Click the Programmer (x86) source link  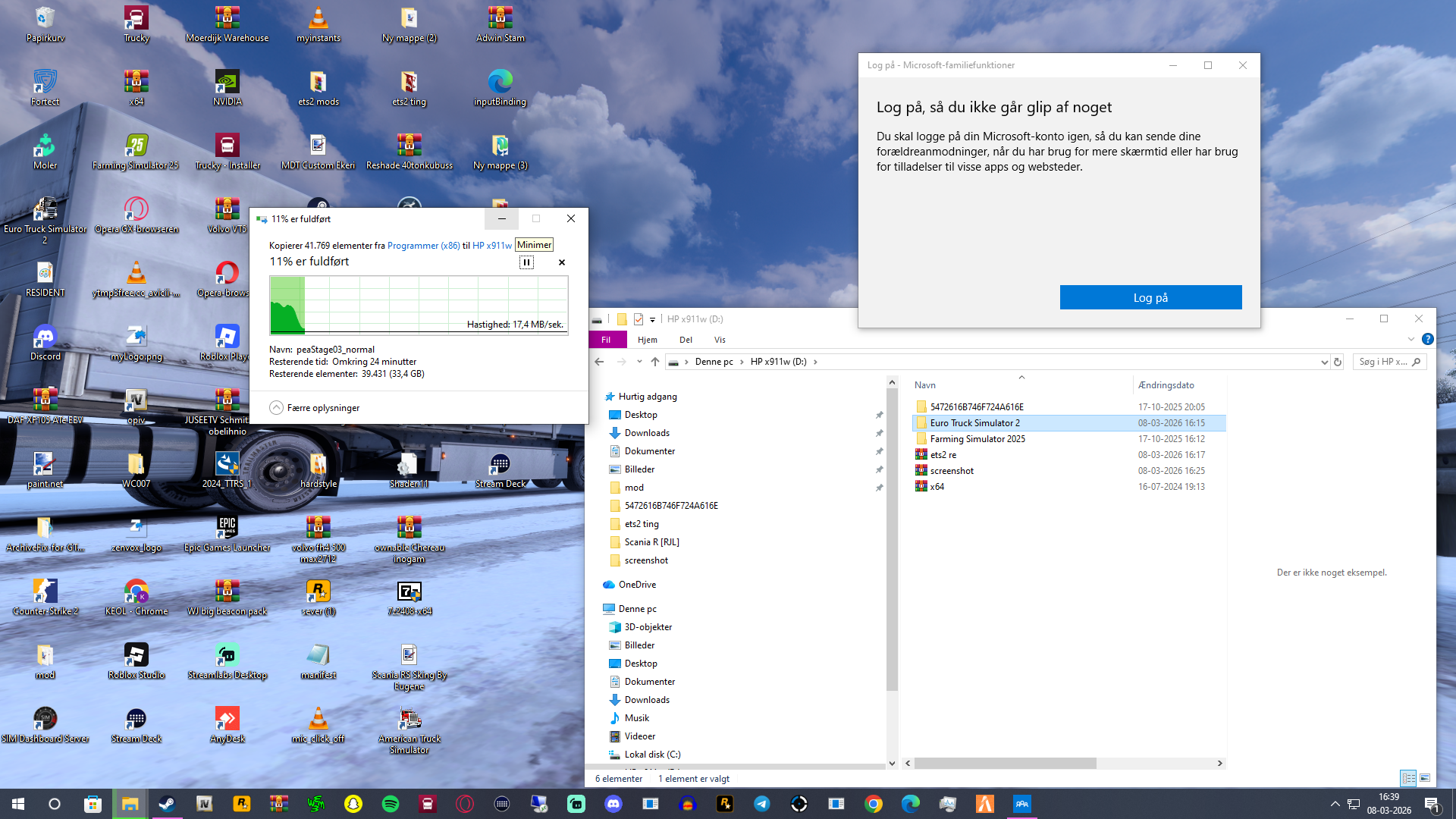click(x=423, y=246)
